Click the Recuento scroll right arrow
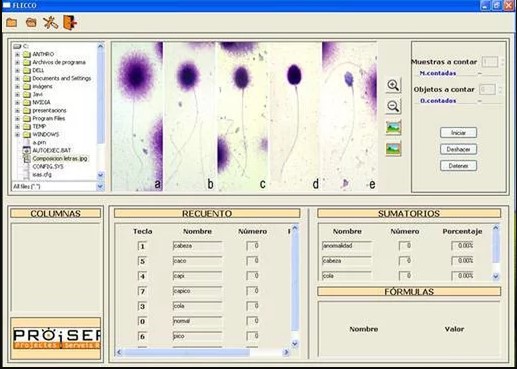 [286, 352]
